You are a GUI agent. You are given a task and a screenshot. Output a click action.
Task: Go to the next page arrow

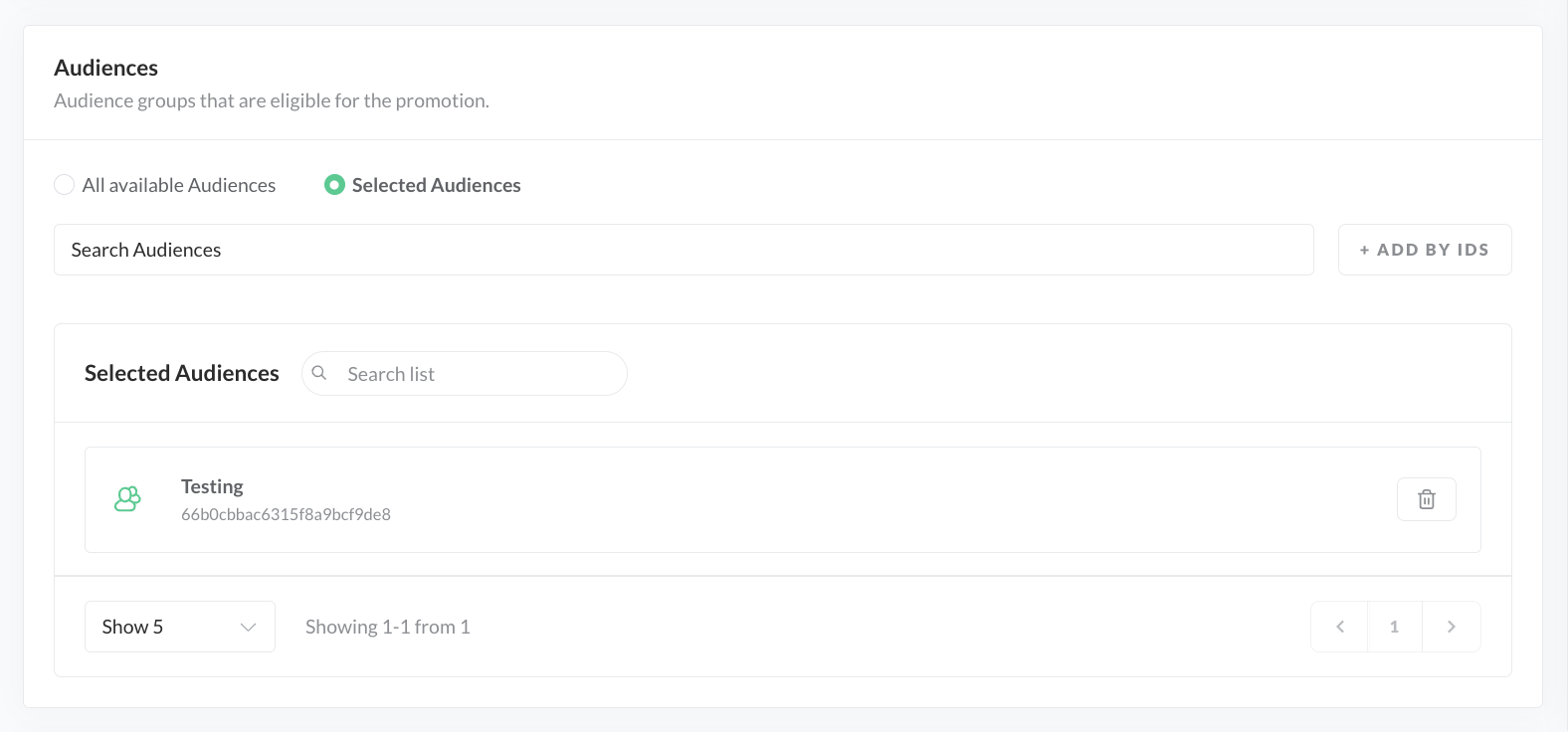coord(1451,627)
